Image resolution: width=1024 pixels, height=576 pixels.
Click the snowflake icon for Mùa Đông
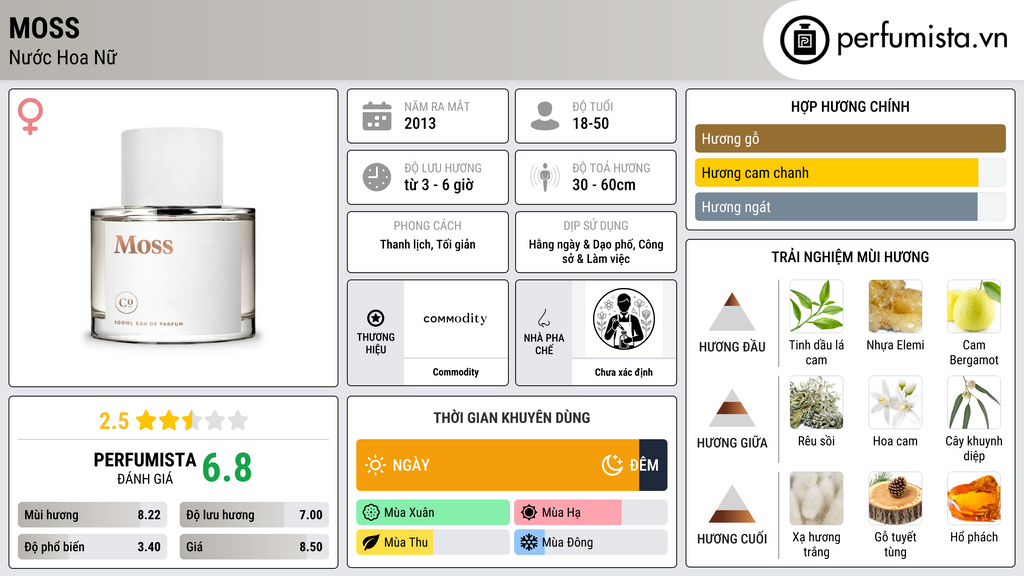529,542
